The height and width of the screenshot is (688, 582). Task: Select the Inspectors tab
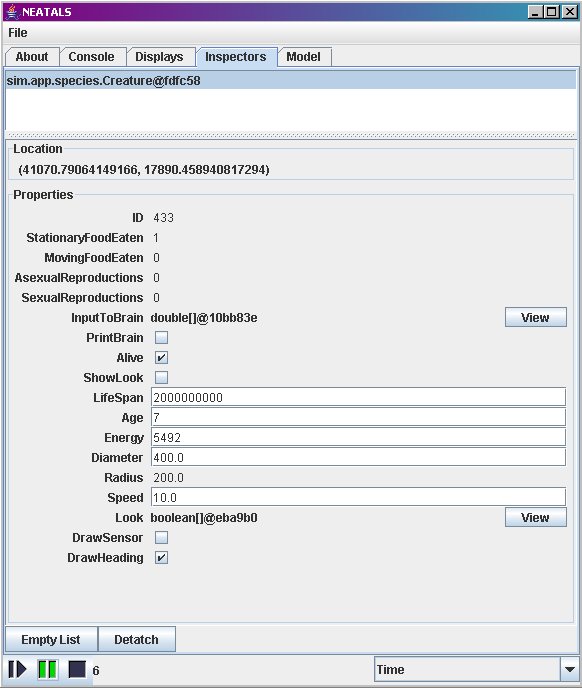point(236,57)
